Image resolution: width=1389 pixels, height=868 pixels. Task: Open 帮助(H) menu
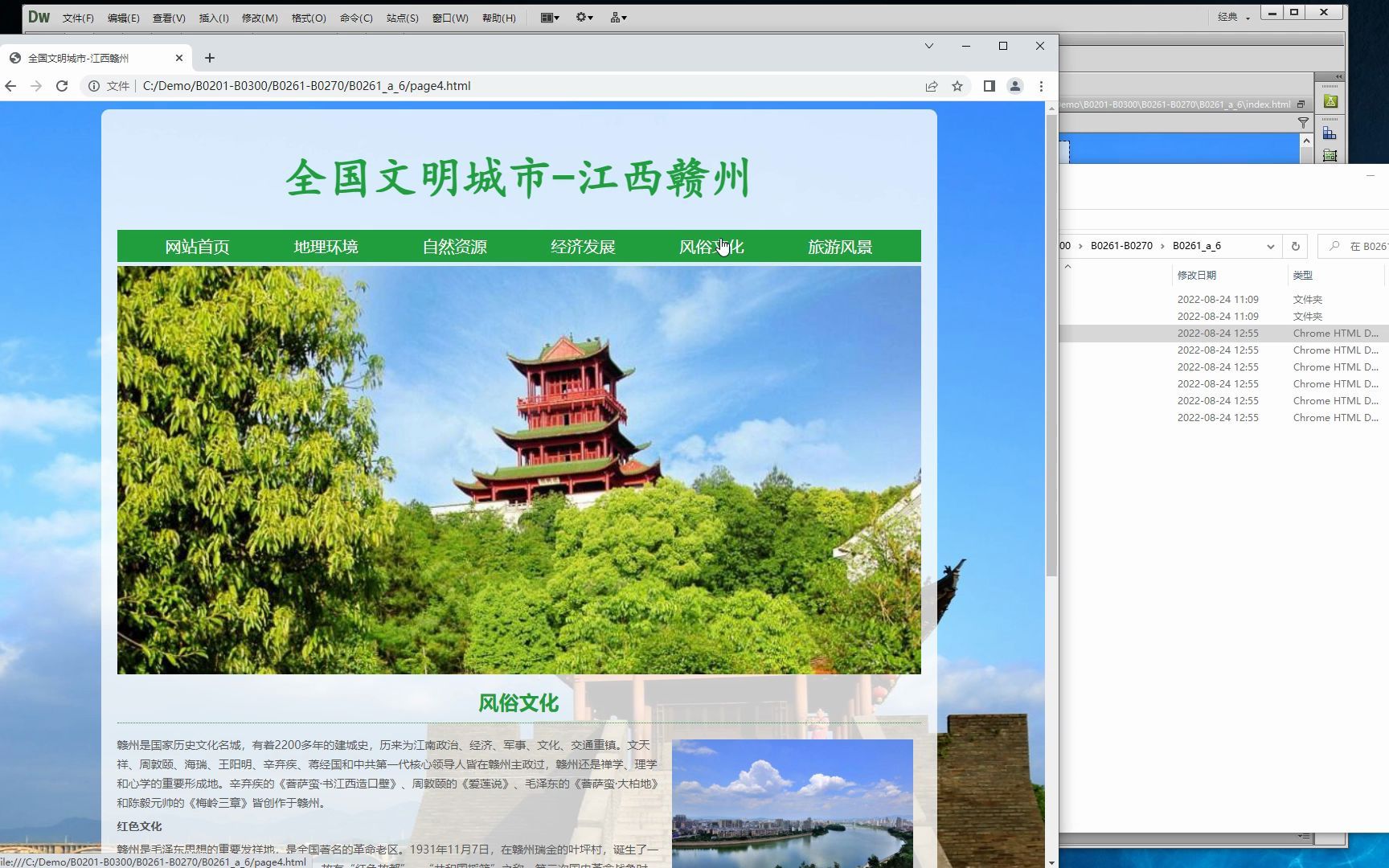(x=498, y=18)
